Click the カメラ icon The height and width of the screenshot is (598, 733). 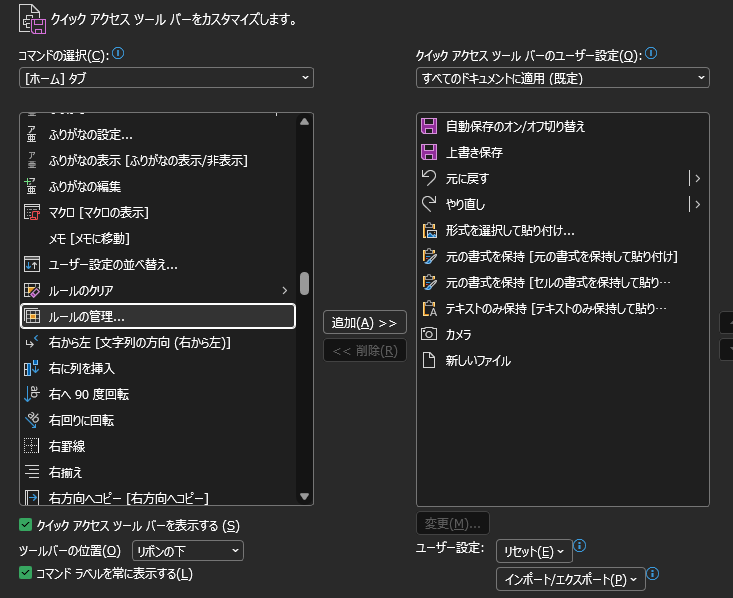click(x=429, y=334)
